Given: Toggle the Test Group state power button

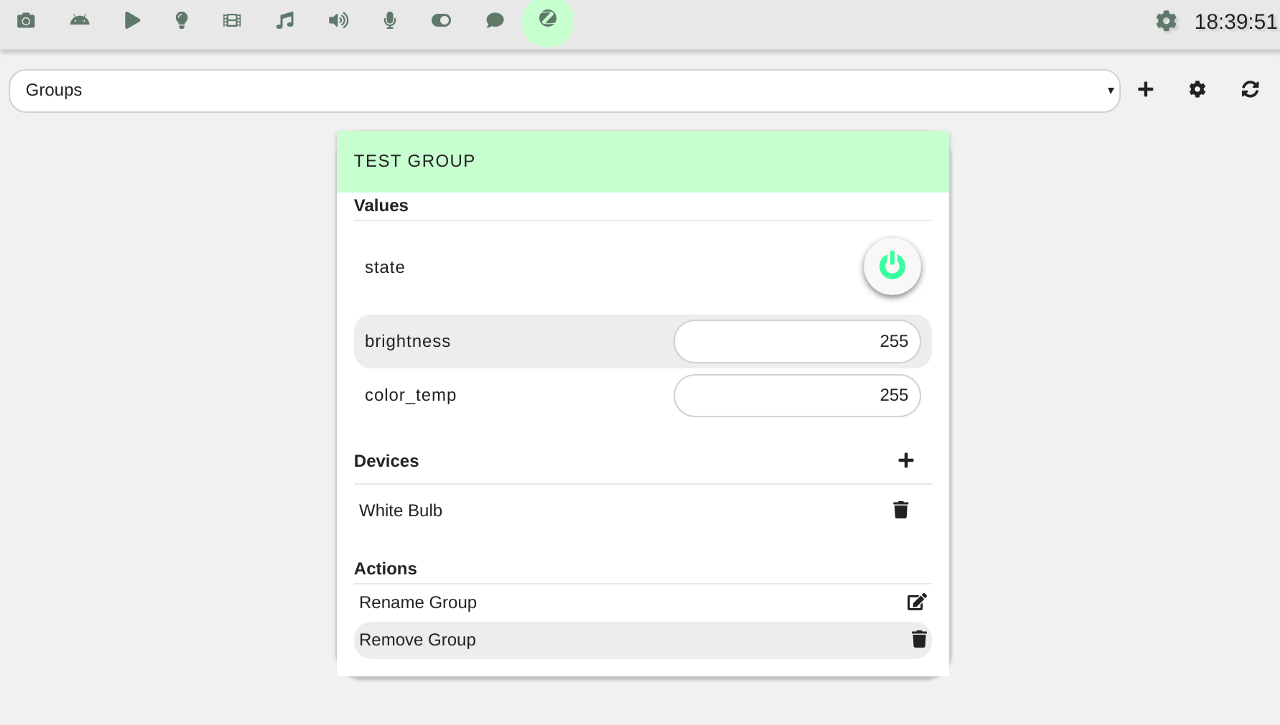Looking at the screenshot, I should (x=892, y=266).
